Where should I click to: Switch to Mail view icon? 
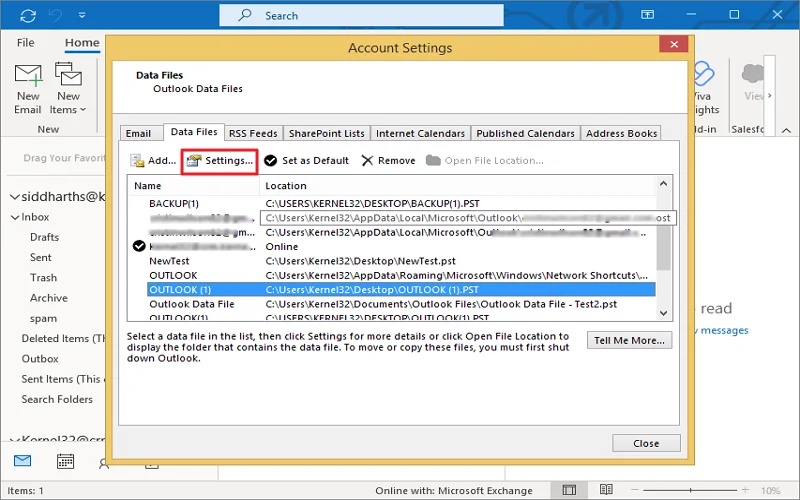(22, 461)
